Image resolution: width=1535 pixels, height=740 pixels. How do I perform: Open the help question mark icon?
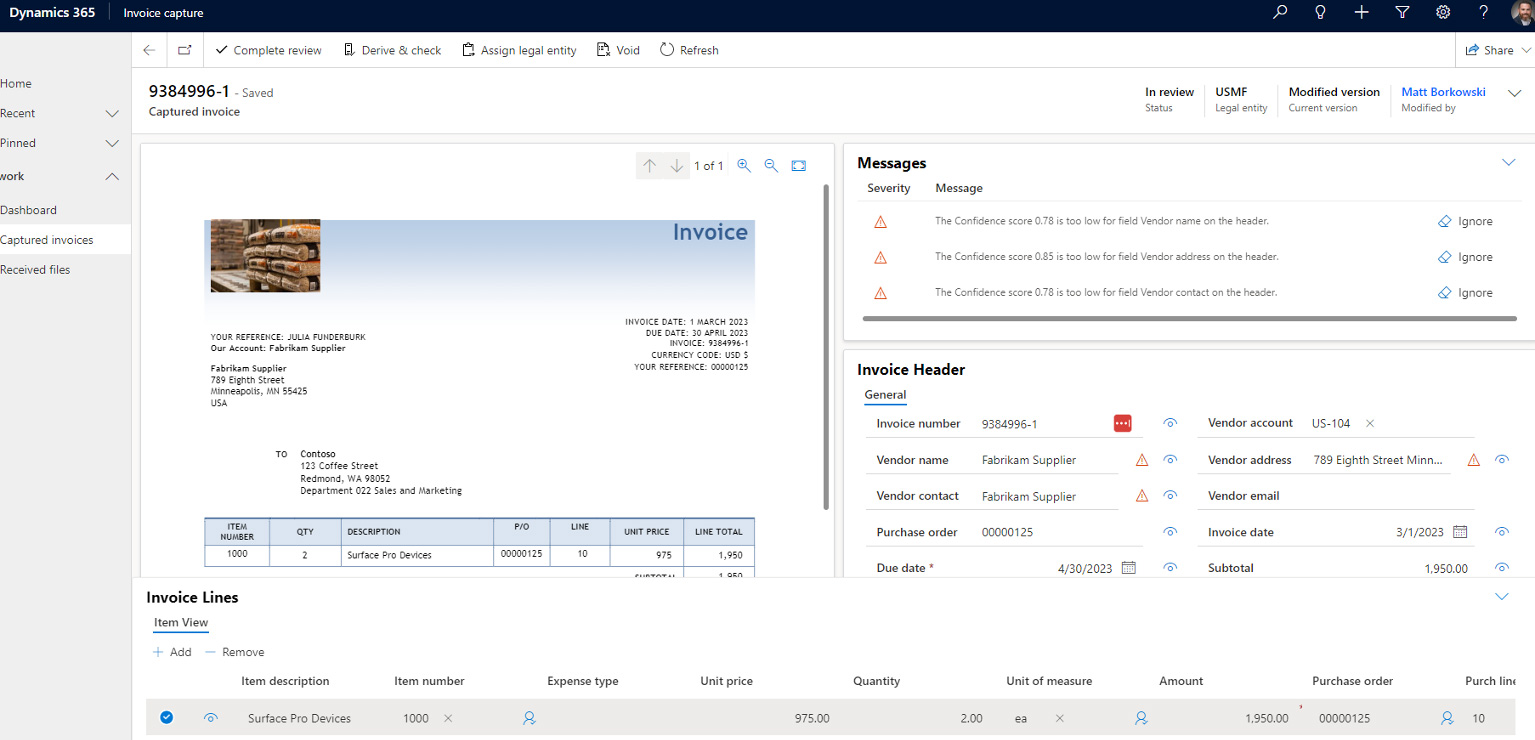point(1483,12)
